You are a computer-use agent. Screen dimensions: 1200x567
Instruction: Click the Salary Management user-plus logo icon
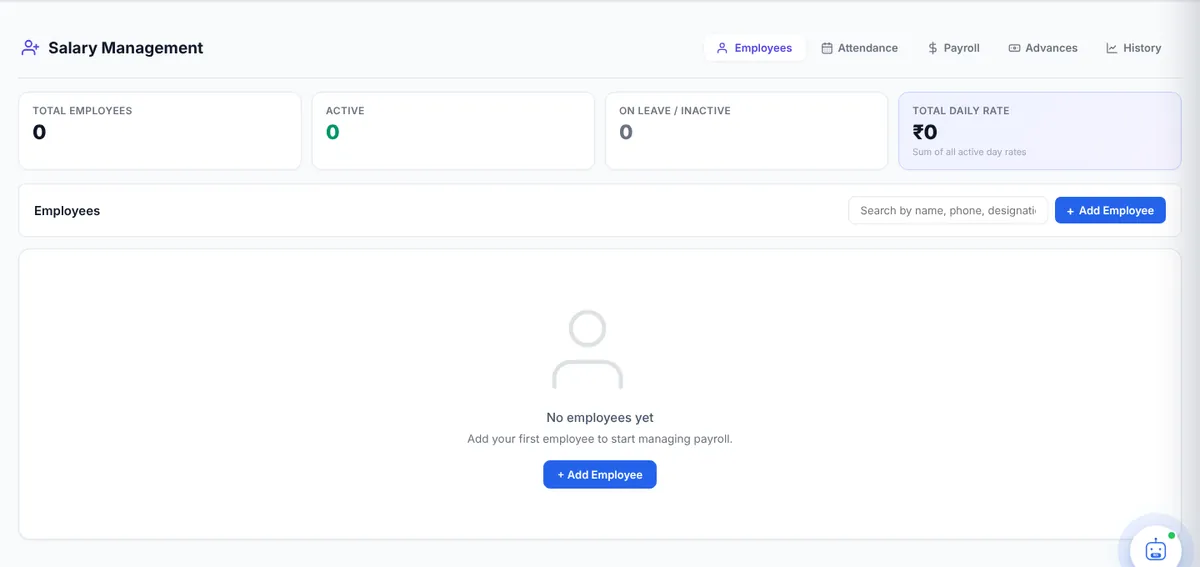(x=30, y=47)
